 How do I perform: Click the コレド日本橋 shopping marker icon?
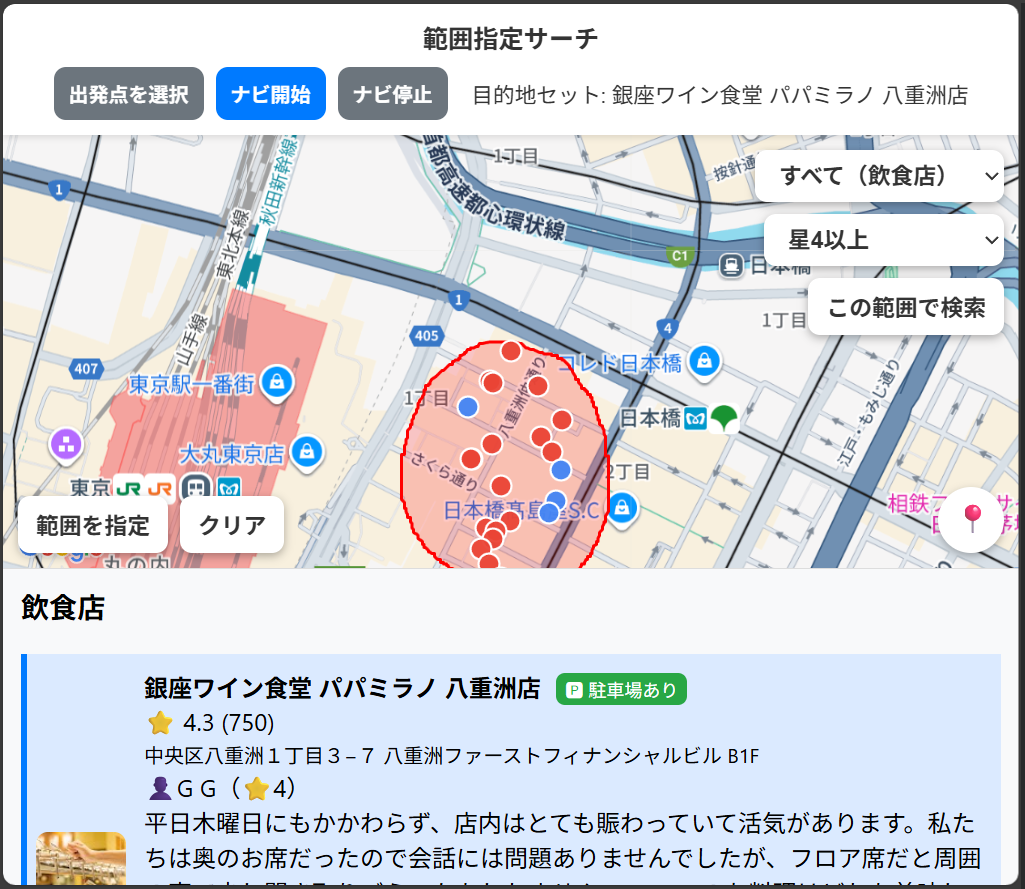point(705,360)
